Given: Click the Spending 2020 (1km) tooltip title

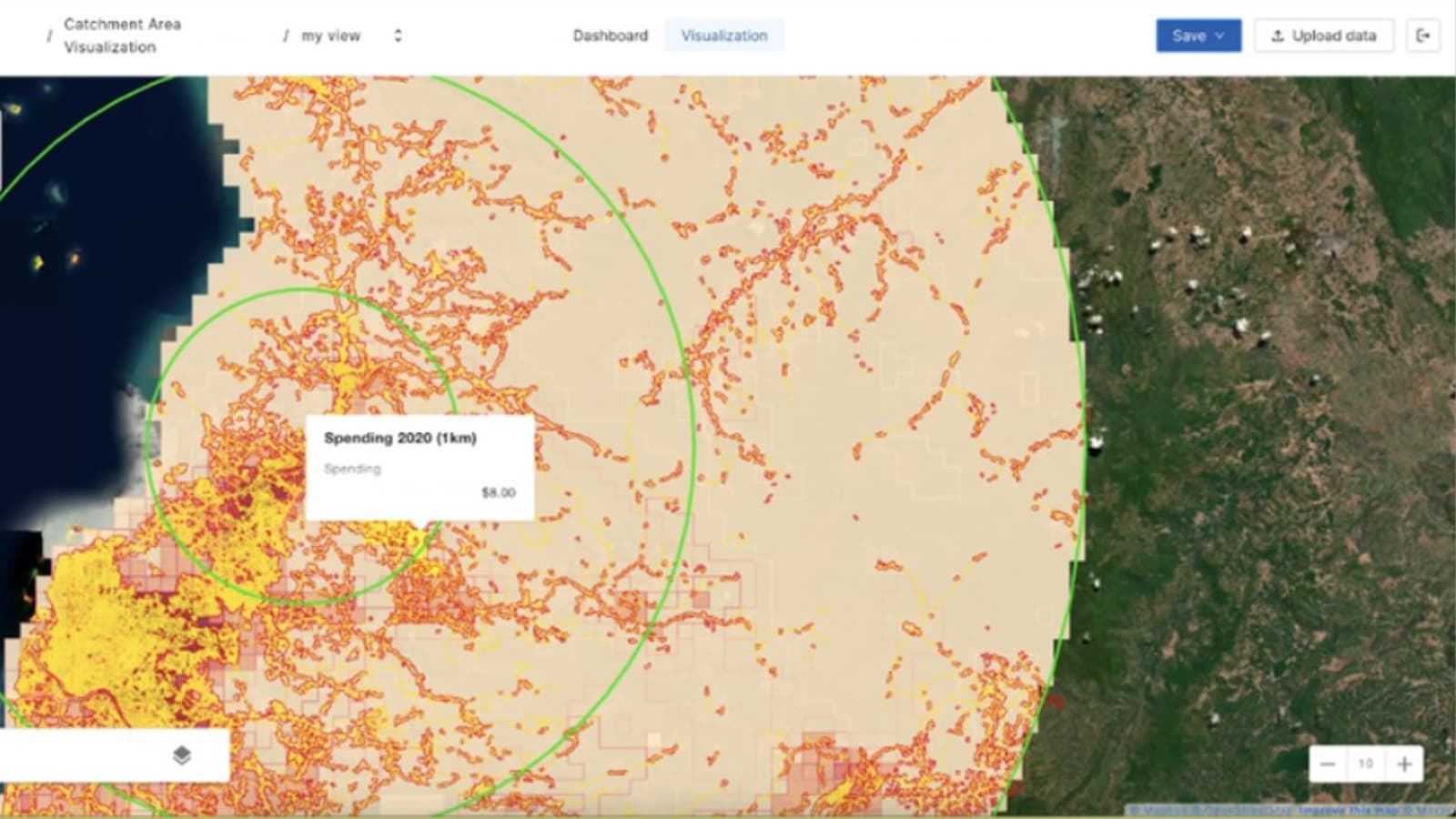Looking at the screenshot, I should (400, 438).
